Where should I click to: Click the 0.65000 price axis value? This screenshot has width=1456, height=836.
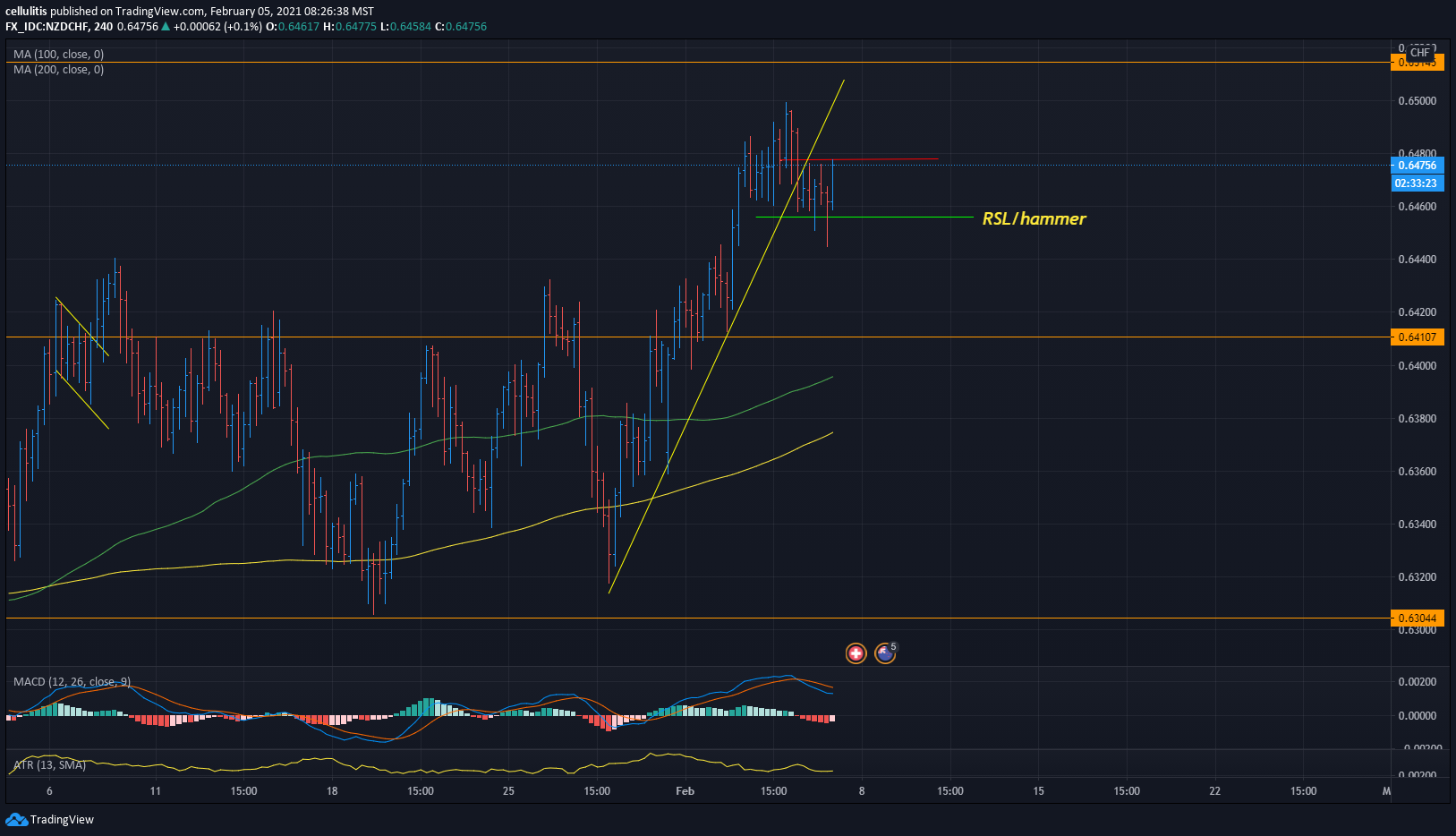[1417, 101]
